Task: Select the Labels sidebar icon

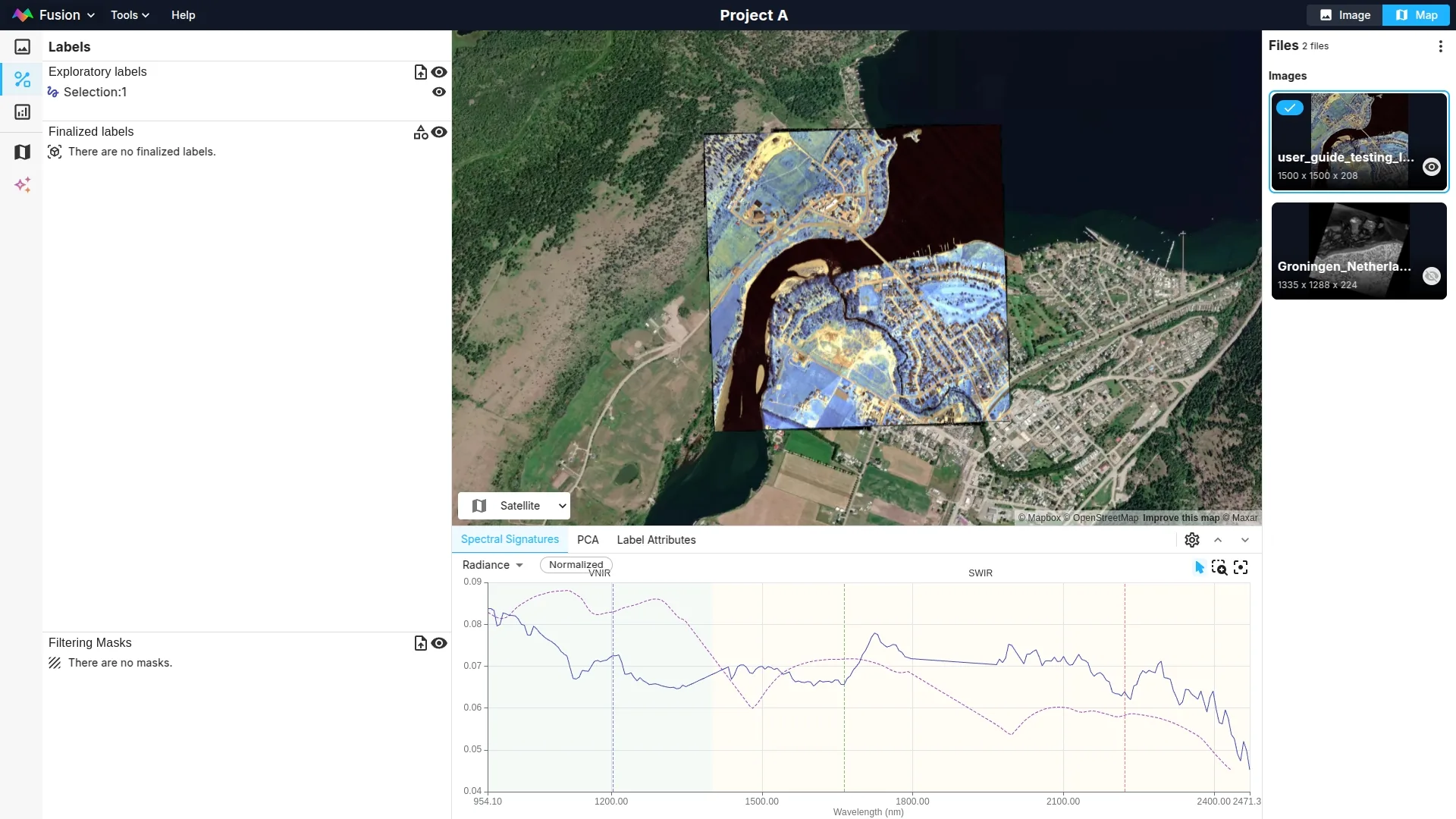Action: pyautogui.click(x=22, y=80)
